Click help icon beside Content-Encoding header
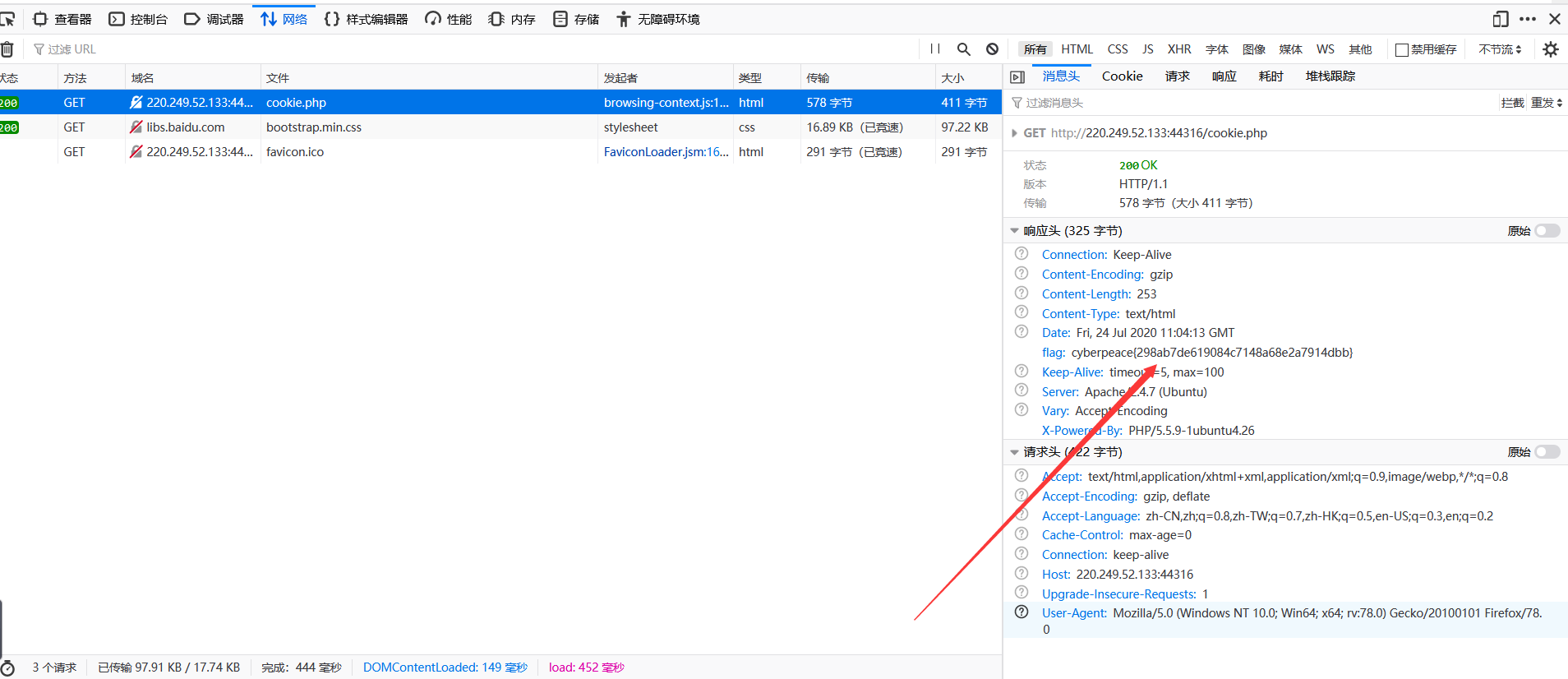Image resolution: width=1568 pixels, height=679 pixels. pos(1022,274)
